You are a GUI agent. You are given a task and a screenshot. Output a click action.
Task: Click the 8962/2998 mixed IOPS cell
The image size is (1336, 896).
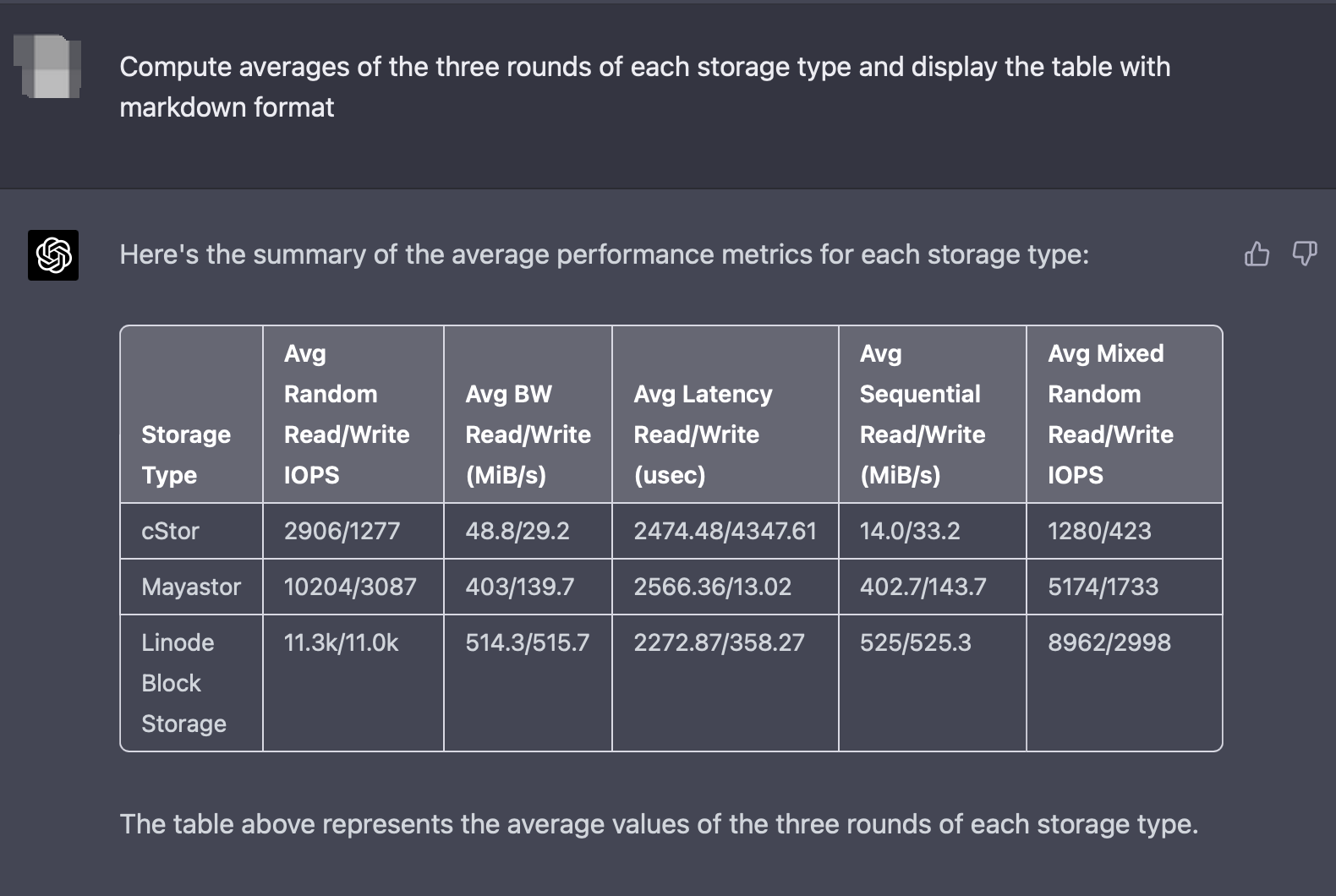(x=1125, y=683)
